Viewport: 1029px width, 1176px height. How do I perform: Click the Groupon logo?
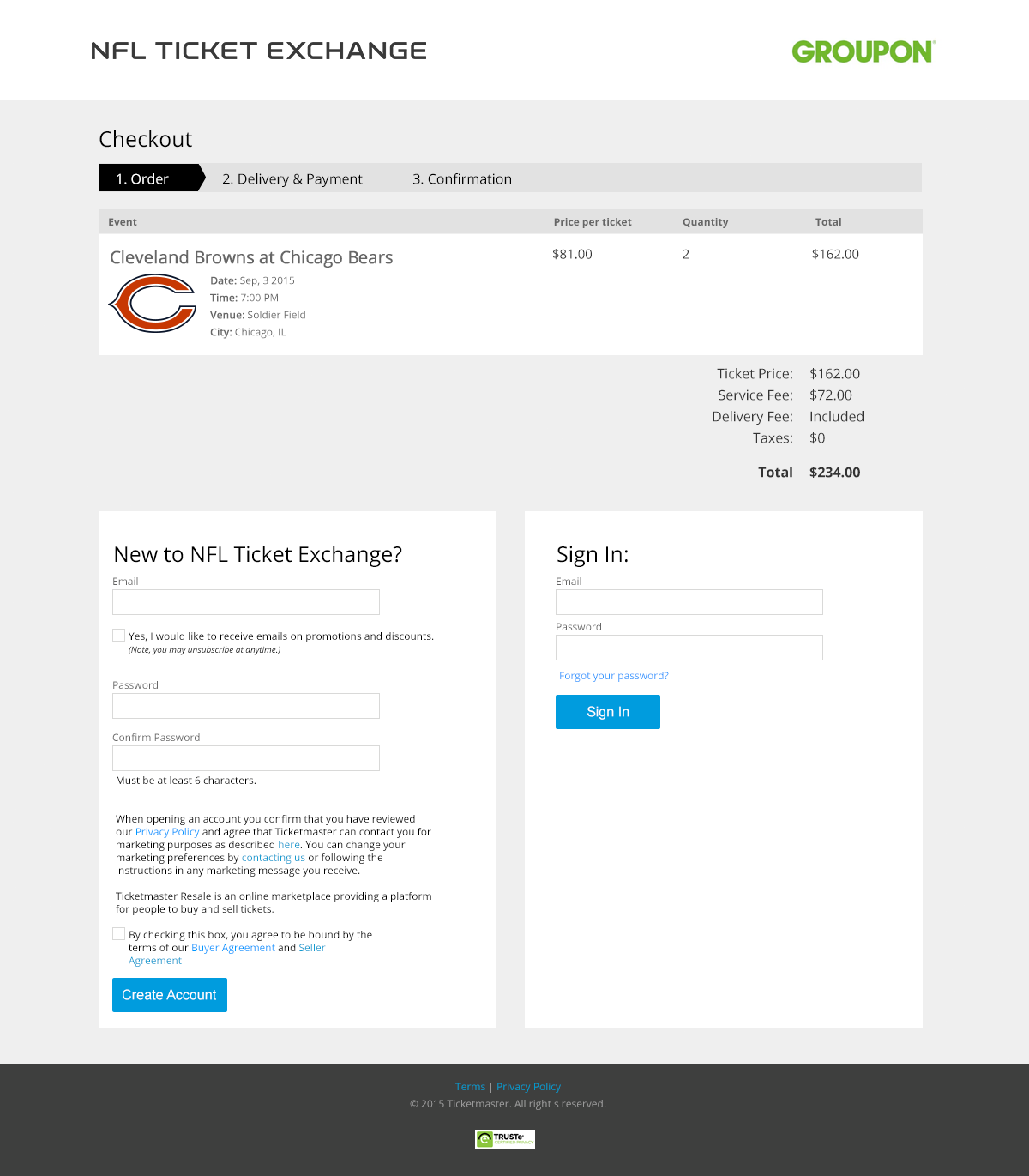click(864, 51)
